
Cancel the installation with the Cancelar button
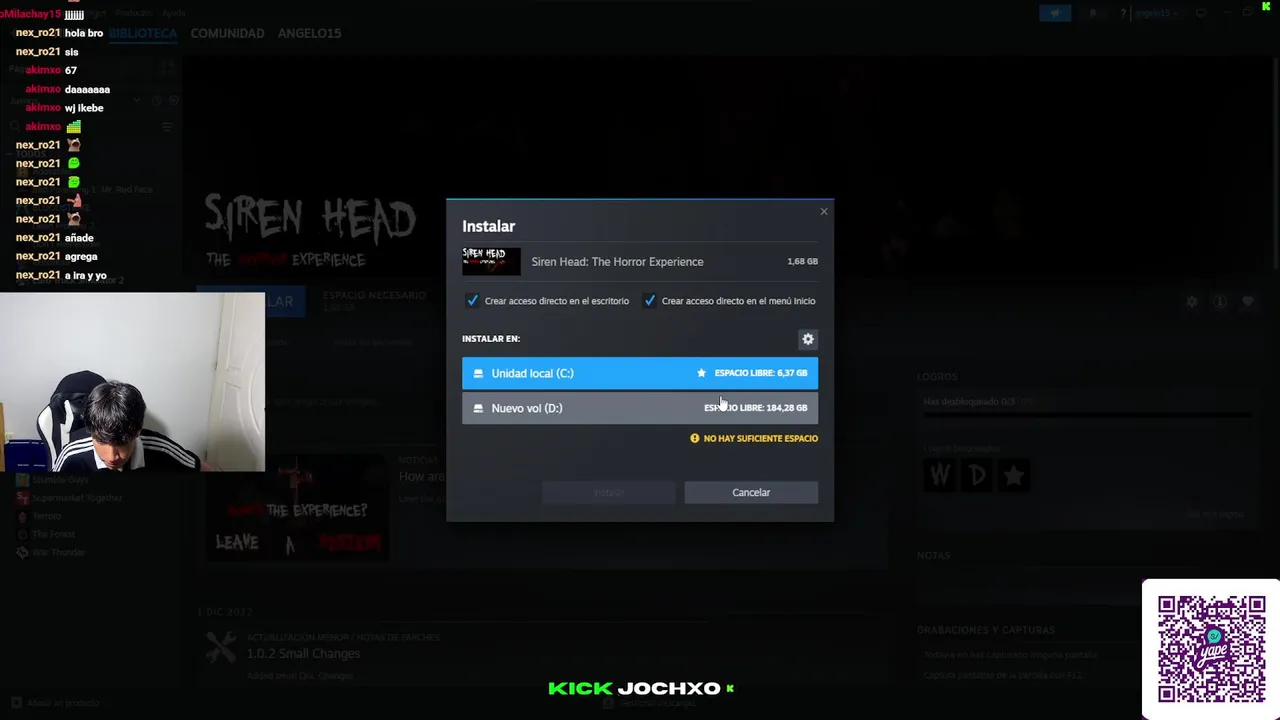[x=751, y=492]
